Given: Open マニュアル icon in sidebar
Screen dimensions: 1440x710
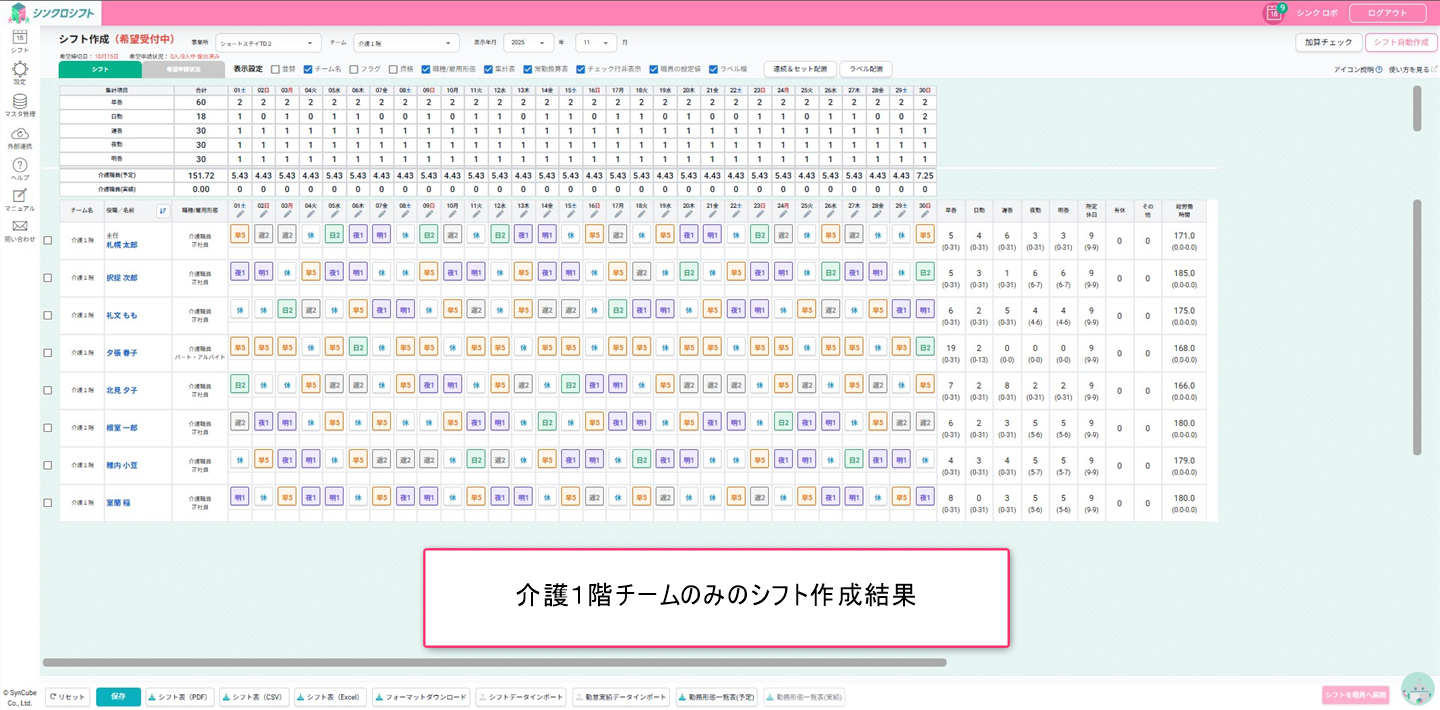Looking at the screenshot, I should click(19, 198).
